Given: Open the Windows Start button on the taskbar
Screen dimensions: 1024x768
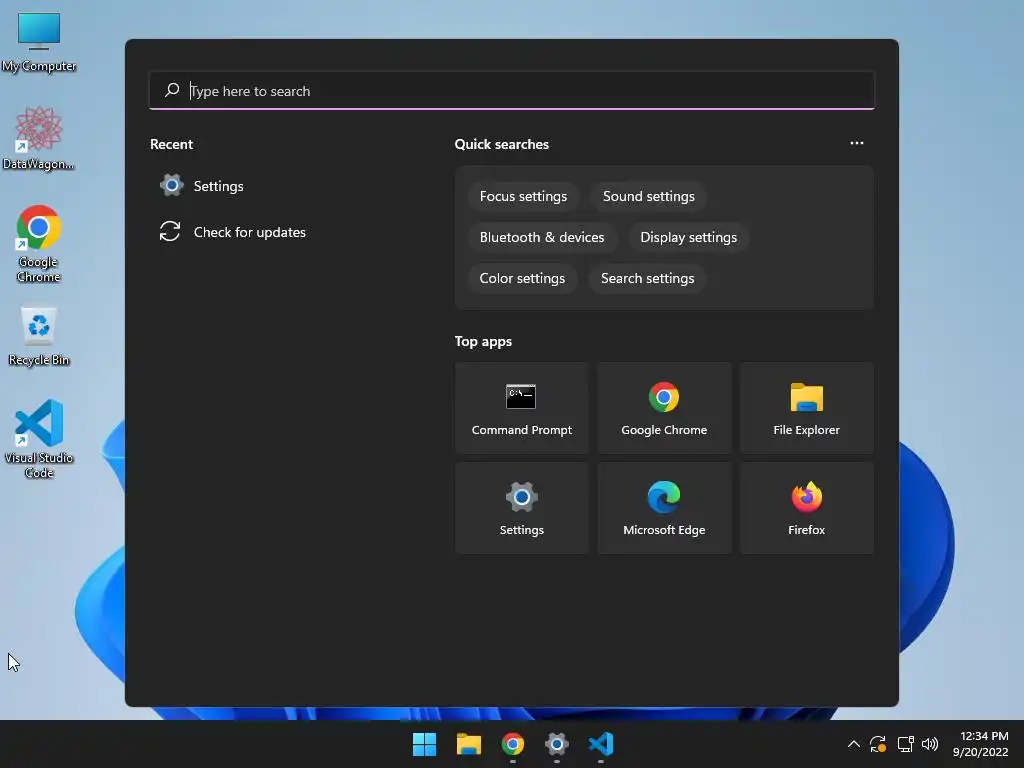Looking at the screenshot, I should coord(424,744).
